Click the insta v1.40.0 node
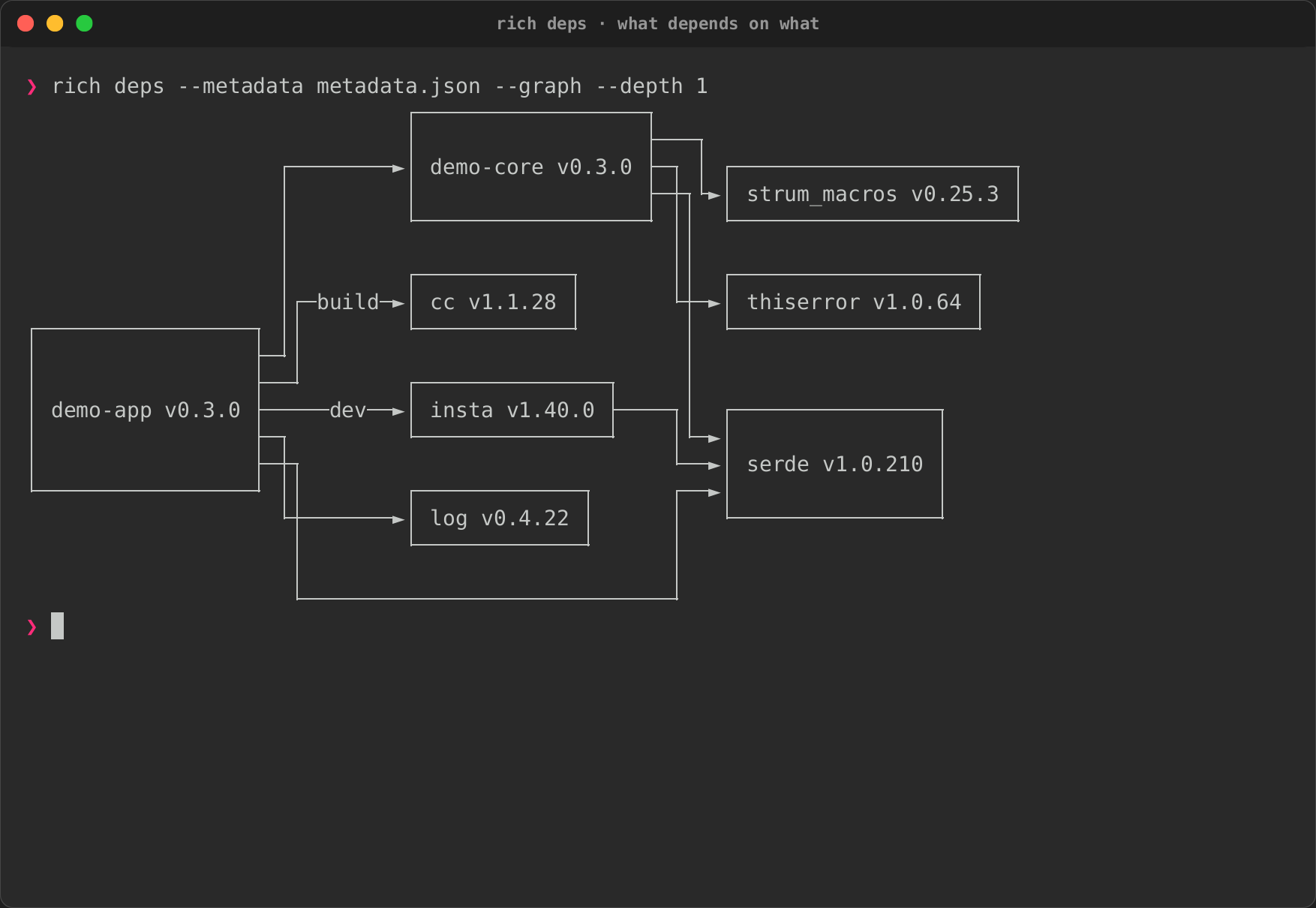 512,410
